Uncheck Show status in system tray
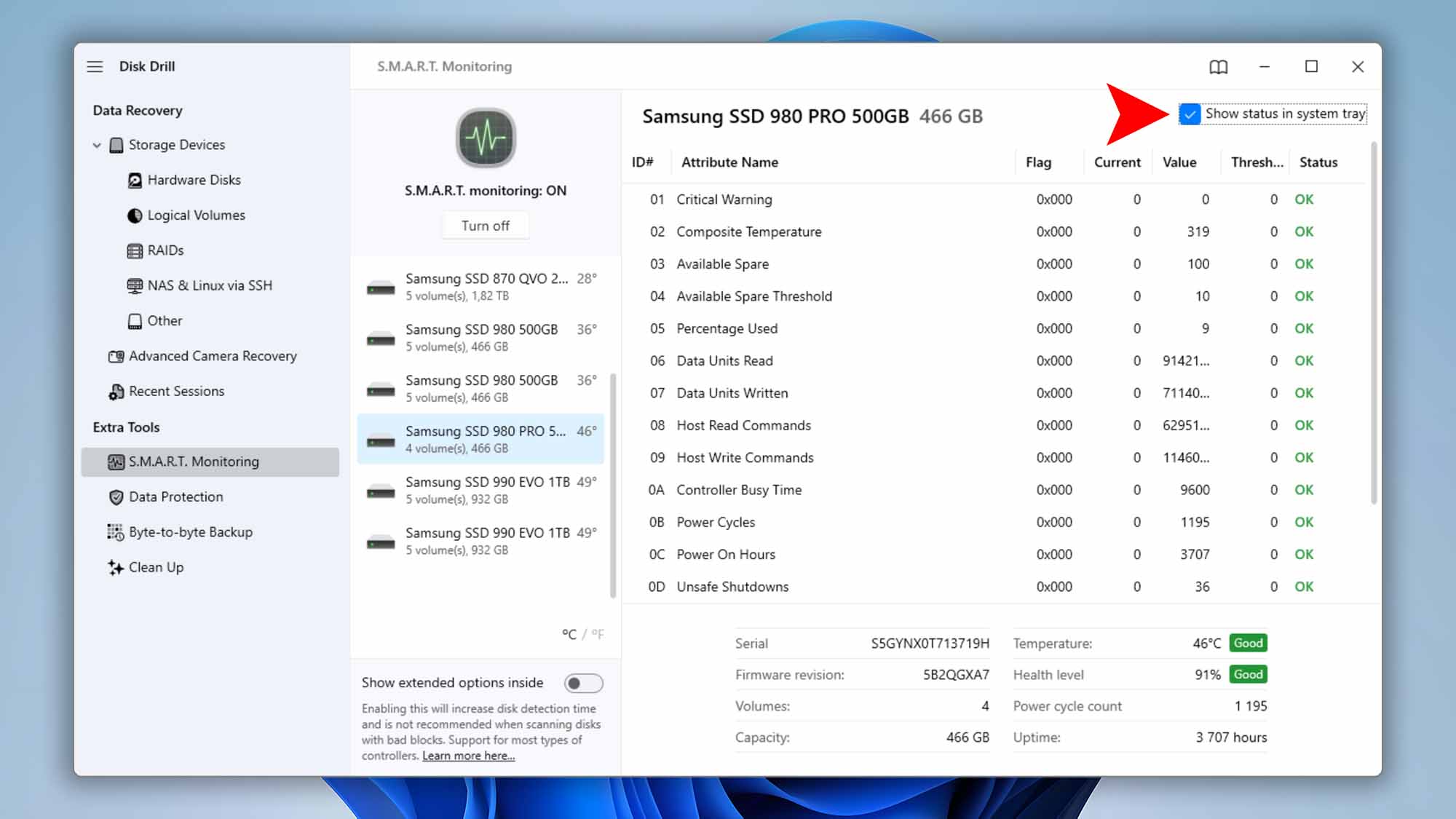Image resolution: width=1456 pixels, height=819 pixels. click(x=1191, y=114)
